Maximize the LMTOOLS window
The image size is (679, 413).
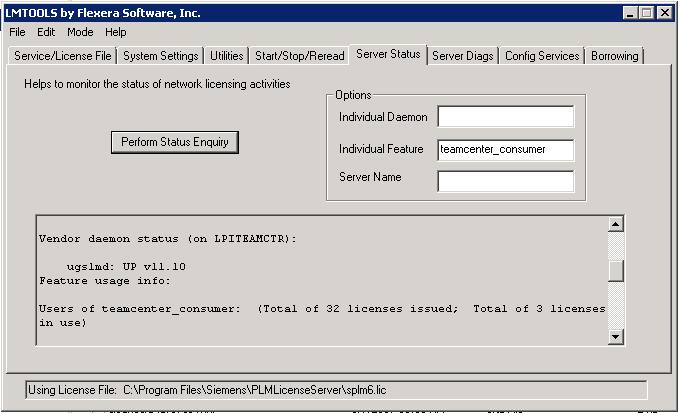[646, 13]
